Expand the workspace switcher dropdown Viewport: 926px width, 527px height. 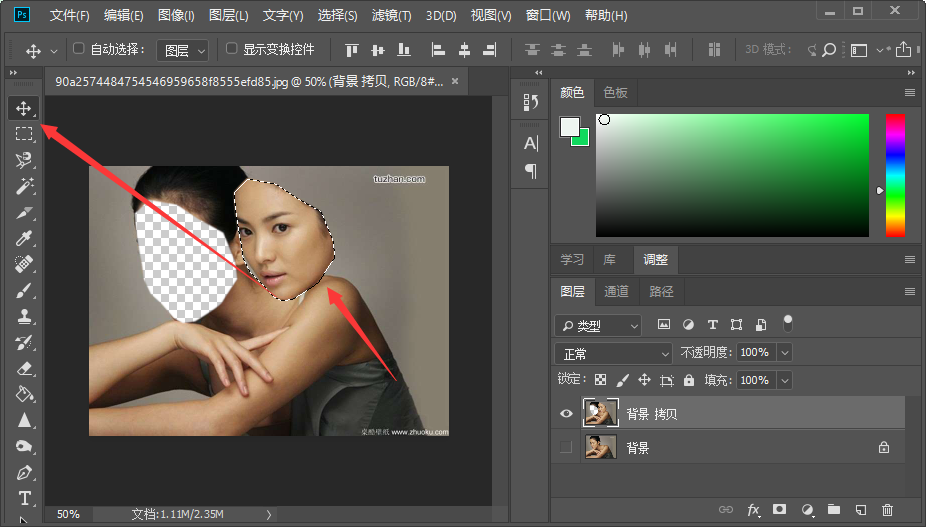point(879,50)
